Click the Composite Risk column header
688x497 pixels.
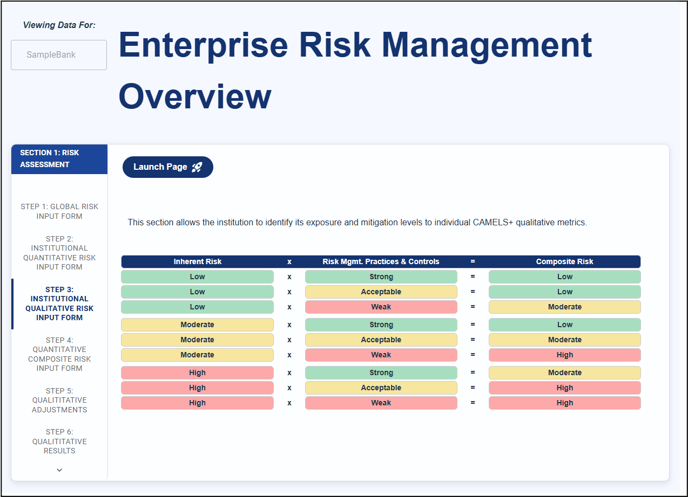pos(564,261)
